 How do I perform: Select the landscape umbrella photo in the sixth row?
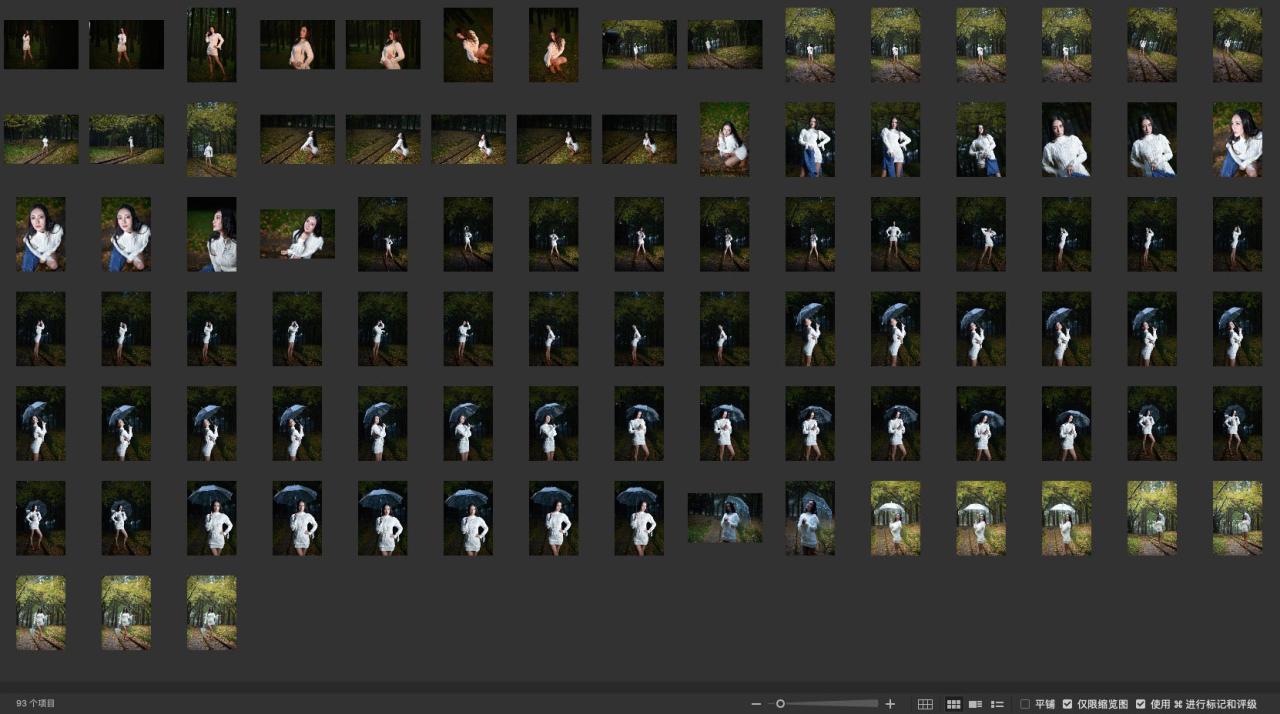click(x=725, y=518)
